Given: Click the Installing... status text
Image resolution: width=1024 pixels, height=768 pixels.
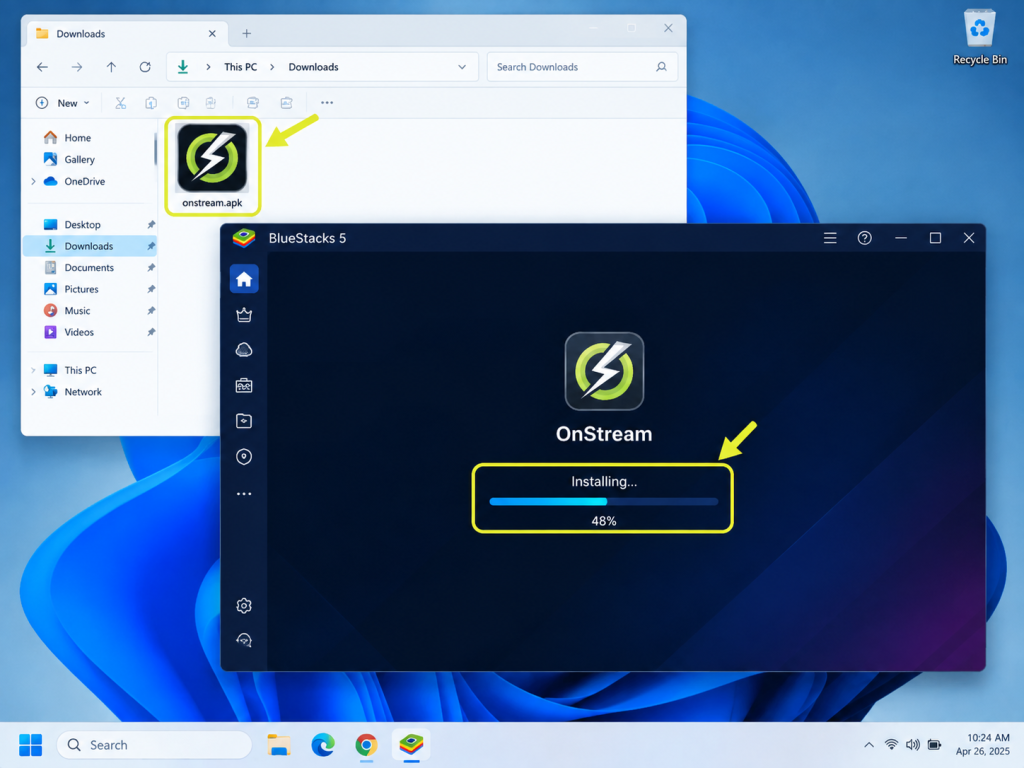Looking at the screenshot, I should pos(604,482).
